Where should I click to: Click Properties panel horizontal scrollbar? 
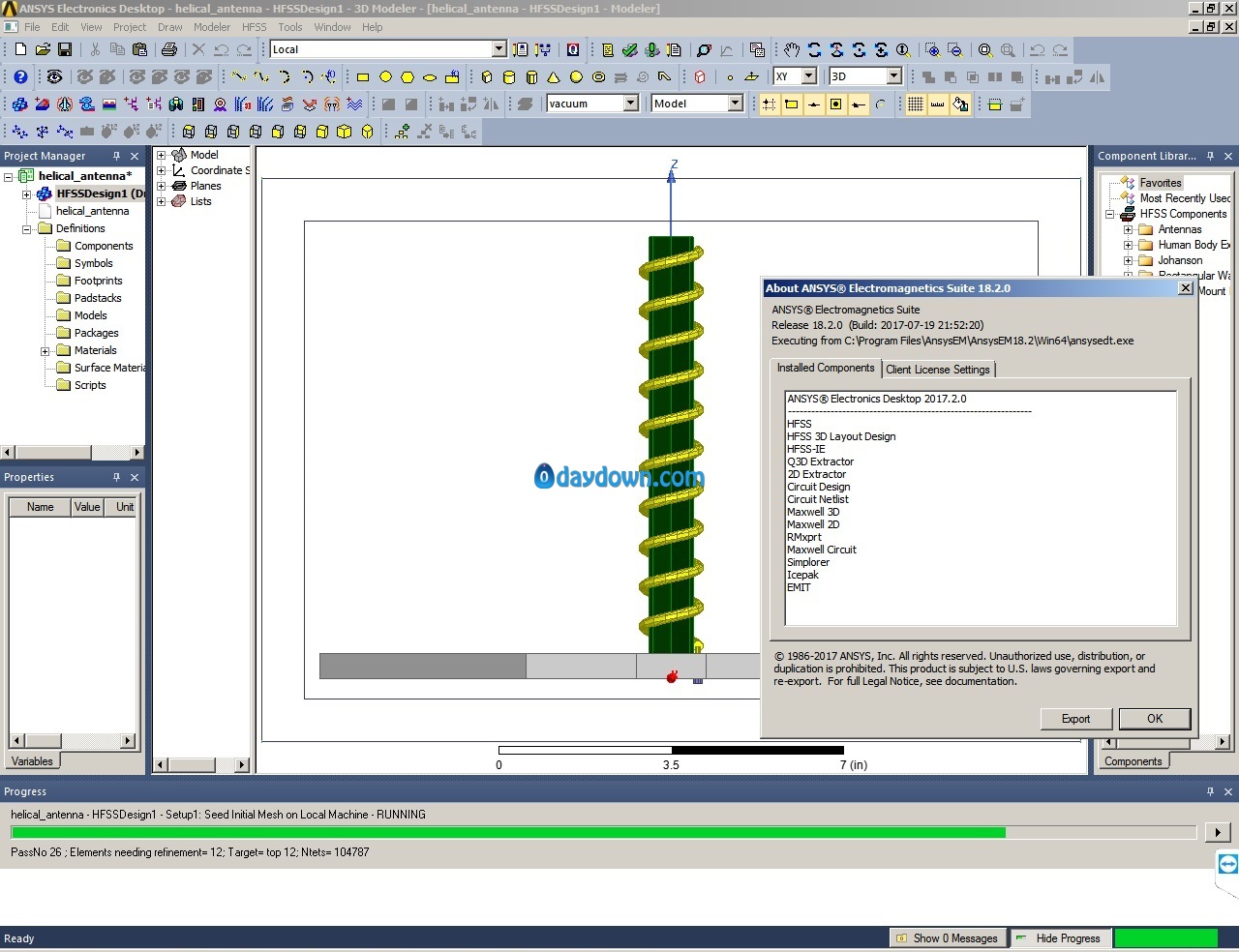pos(73,741)
